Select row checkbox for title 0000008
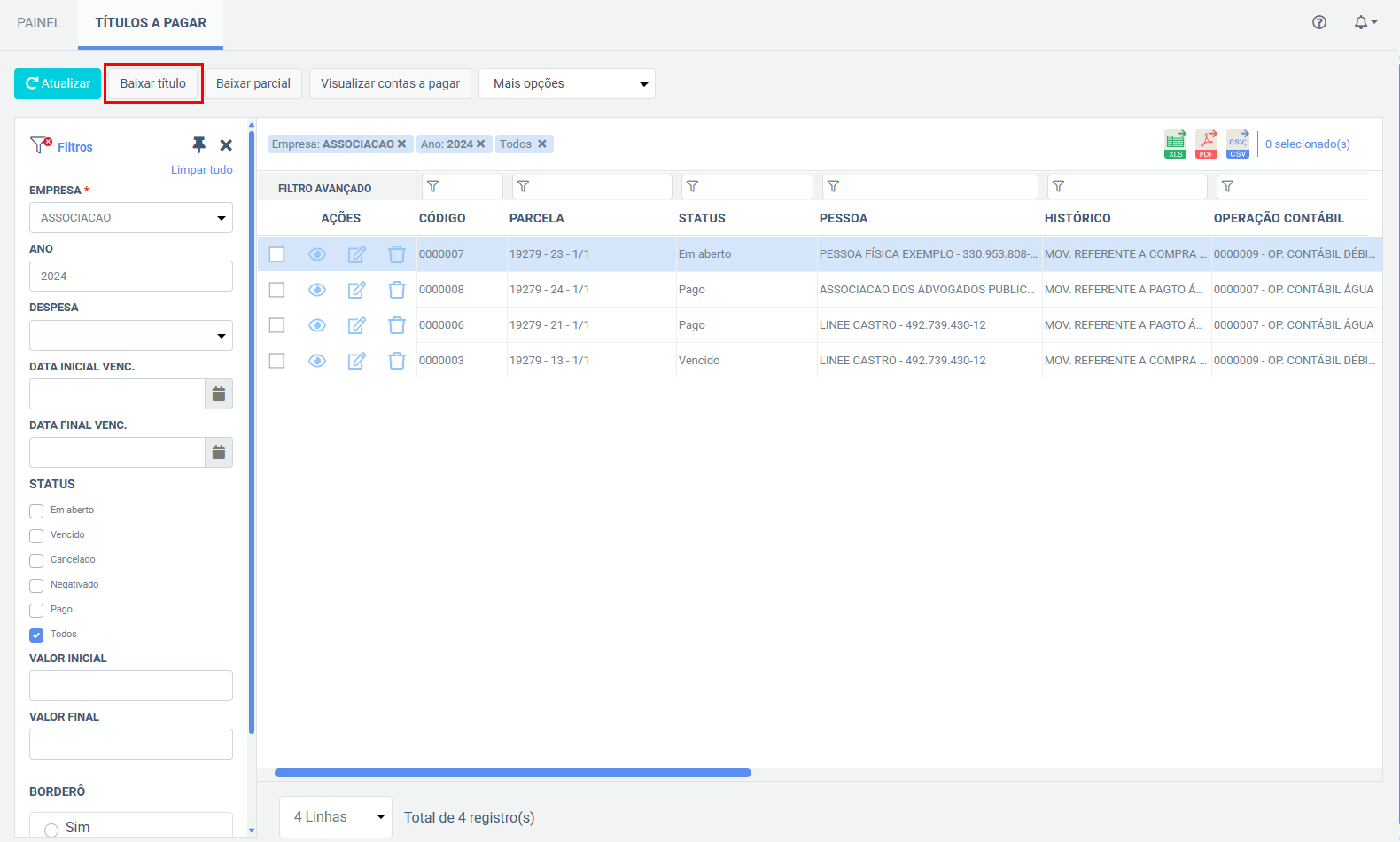This screenshot has width=1400, height=842. pyautogui.click(x=276, y=290)
